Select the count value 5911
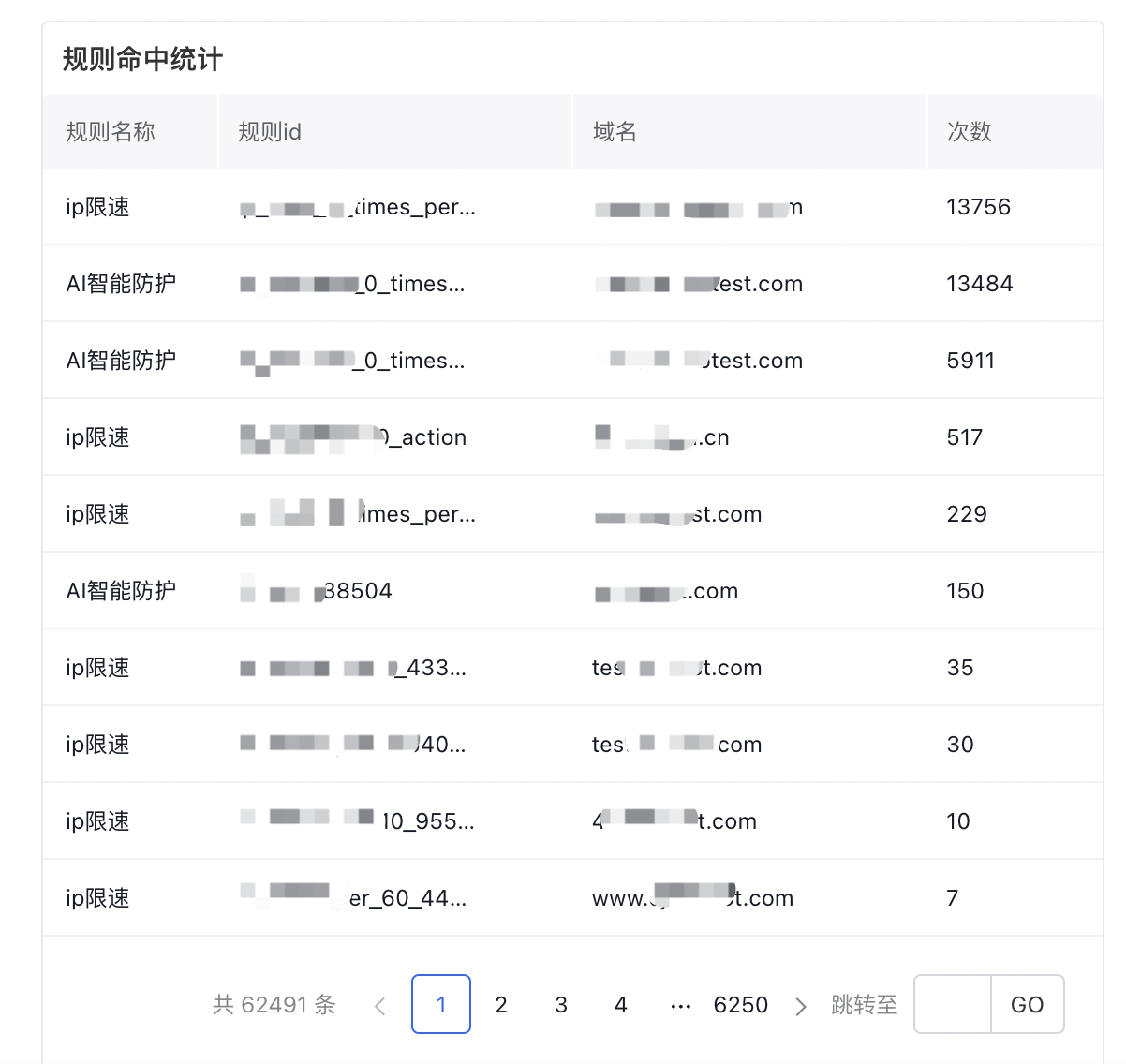 coord(970,361)
